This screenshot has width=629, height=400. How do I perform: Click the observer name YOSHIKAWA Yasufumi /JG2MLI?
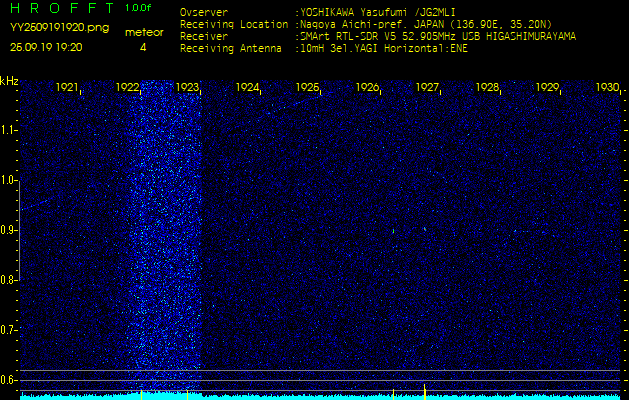point(378,12)
